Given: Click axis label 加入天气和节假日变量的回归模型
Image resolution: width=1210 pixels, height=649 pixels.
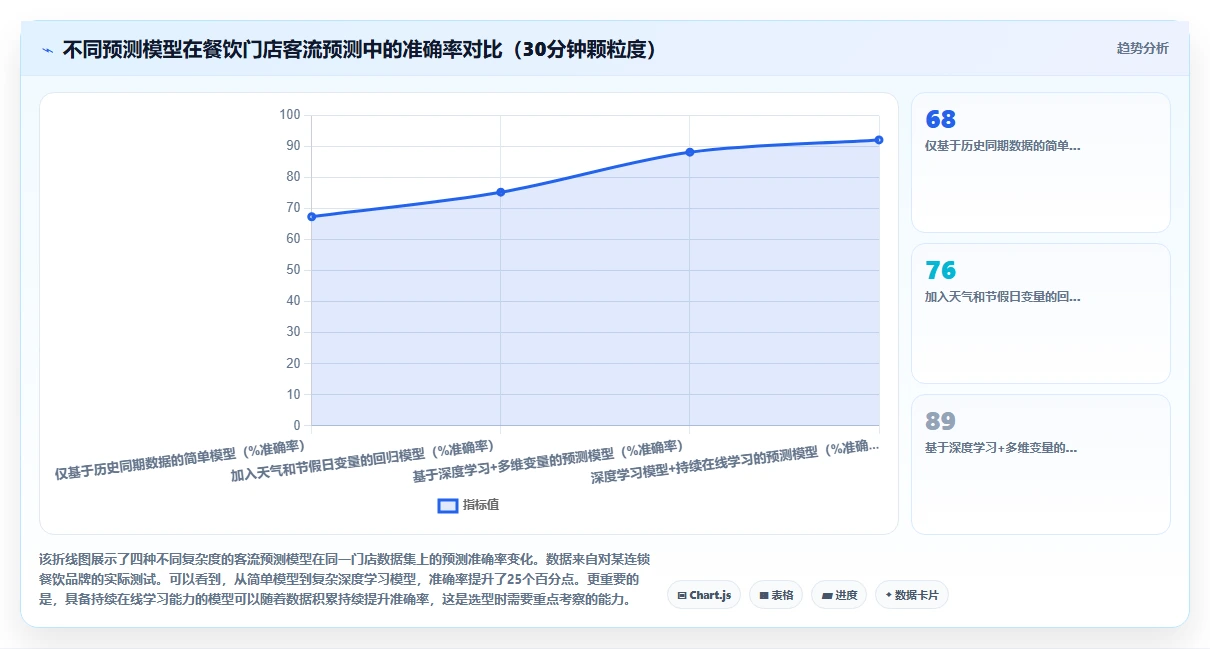Looking at the screenshot, I should tap(363, 461).
